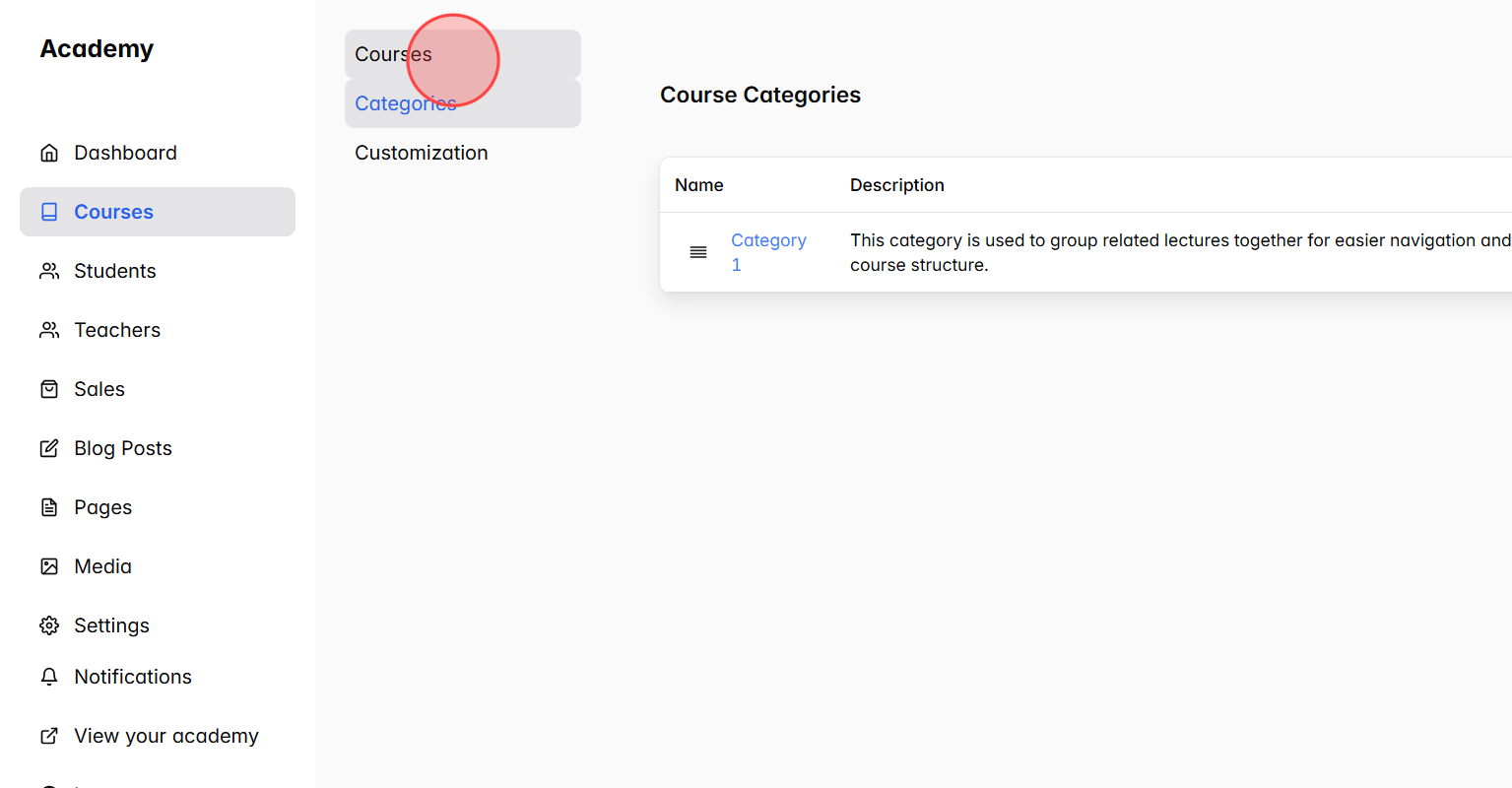Click the Academy heading

(97, 48)
